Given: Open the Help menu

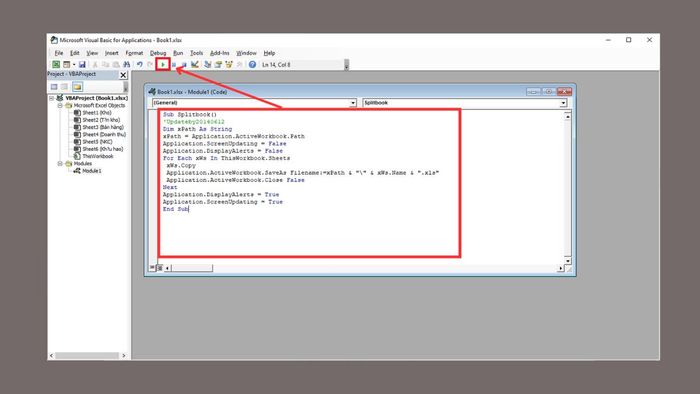Looking at the screenshot, I should coord(269,53).
